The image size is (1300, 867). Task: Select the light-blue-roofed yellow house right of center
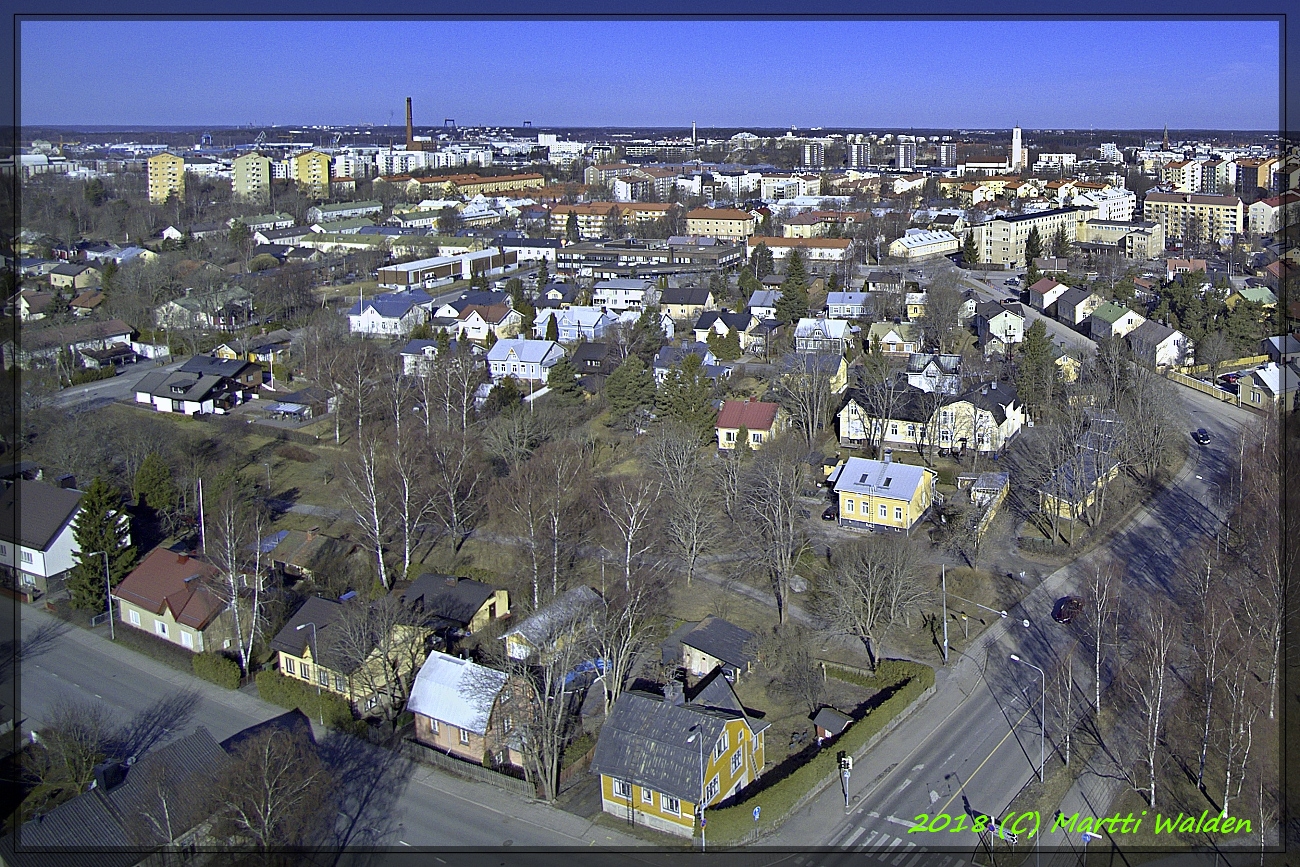click(882, 493)
